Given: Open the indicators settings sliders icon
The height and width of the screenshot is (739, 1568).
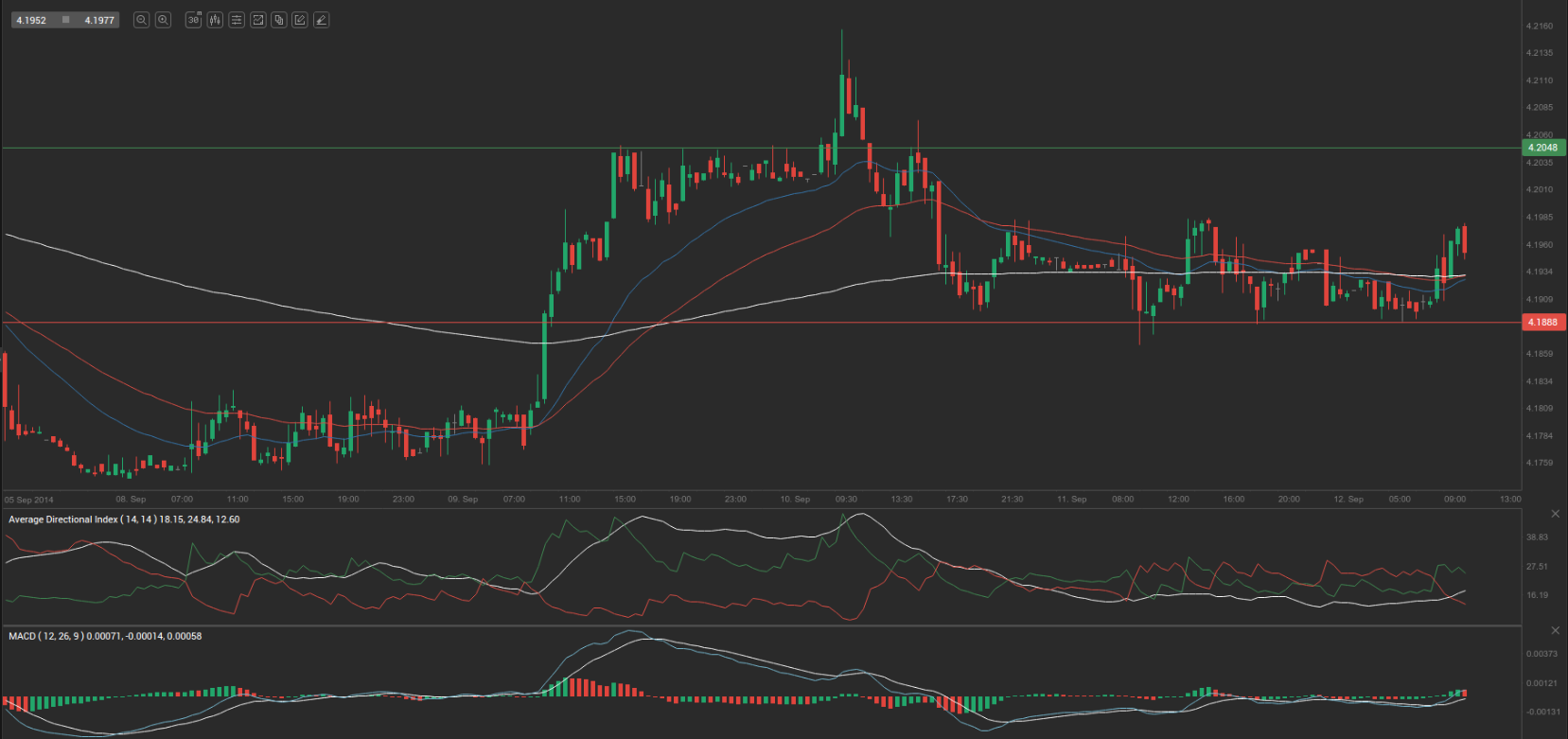Looking at the screenshot, I should click(237, 20).
